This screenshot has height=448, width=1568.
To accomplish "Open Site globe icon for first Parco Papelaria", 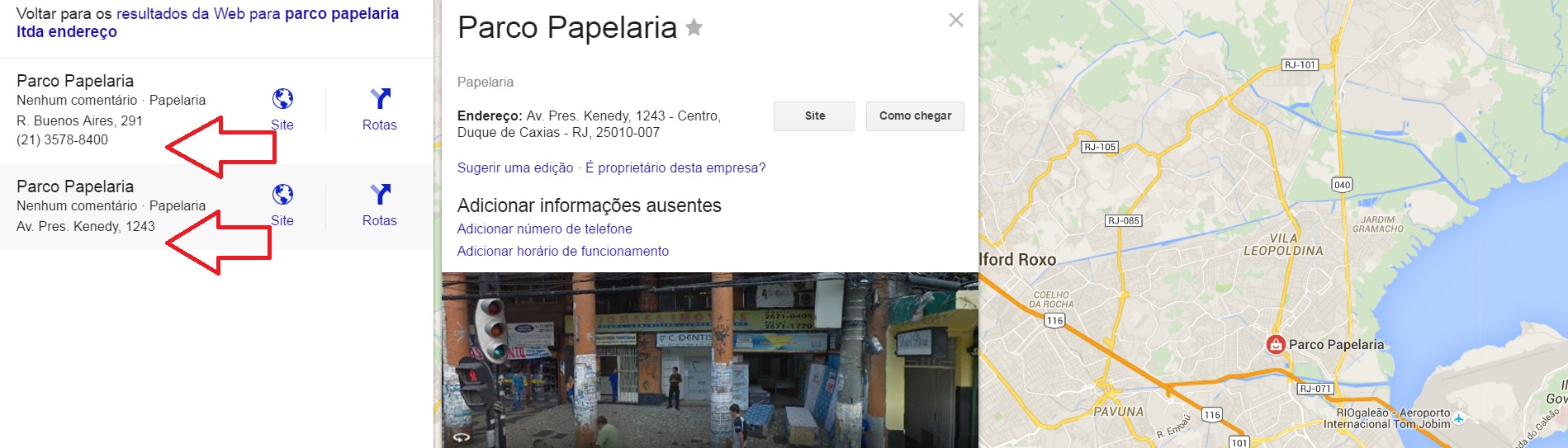I will coord(282,99).
